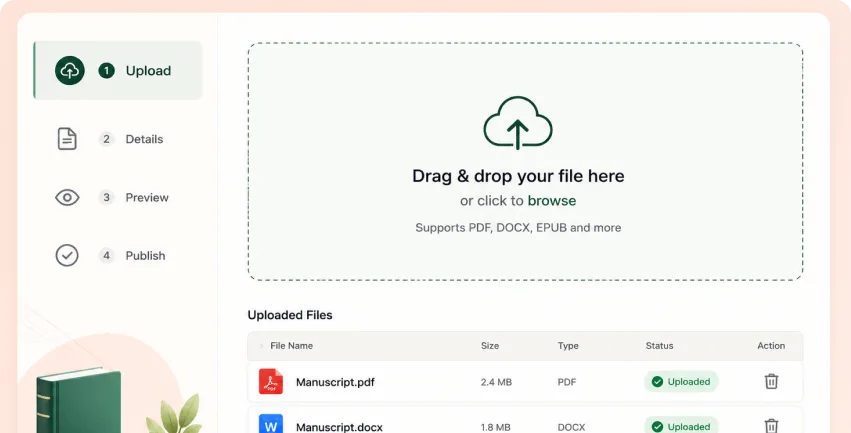This screenshot has height=433, width=851.
Task: Delete Manuscript.docx using its trash icon
Action: coord(771,426)
